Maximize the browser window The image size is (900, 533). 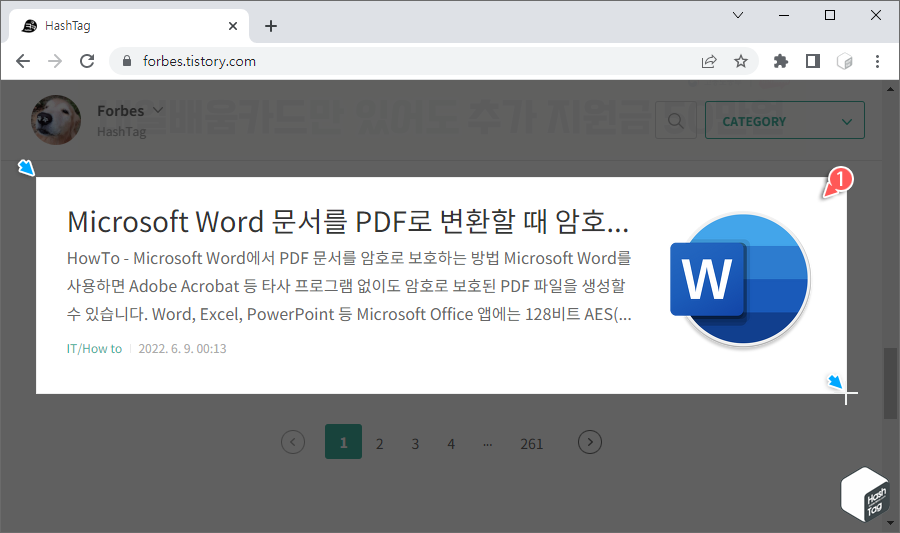830,15
